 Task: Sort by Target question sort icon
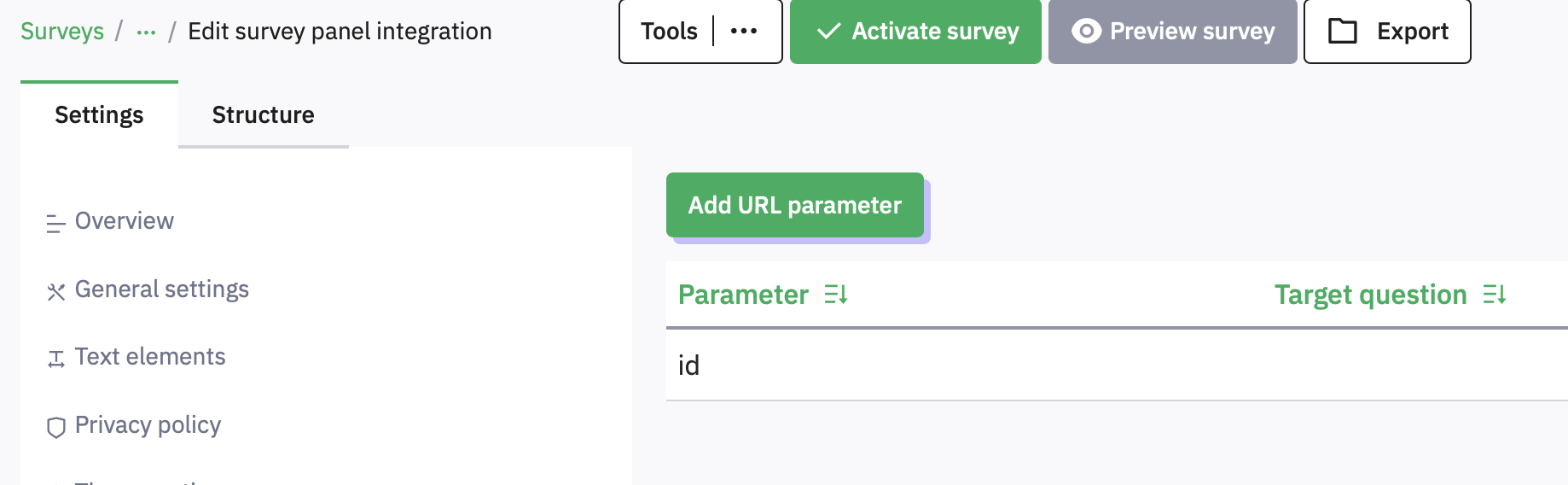[x=1495, y=295]
